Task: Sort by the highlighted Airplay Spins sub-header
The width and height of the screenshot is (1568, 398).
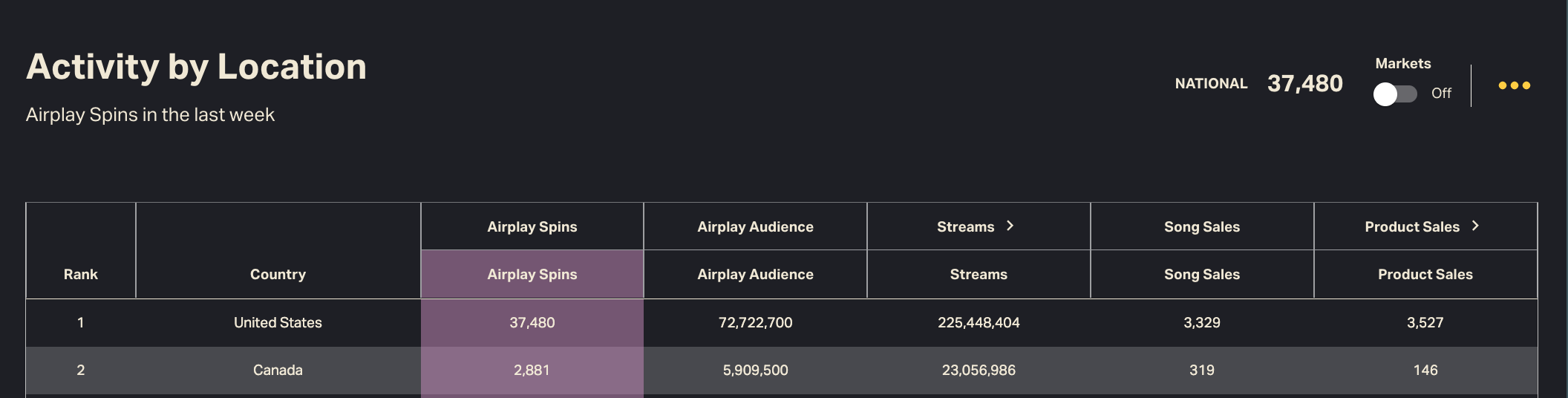Action: click(532, 274)
